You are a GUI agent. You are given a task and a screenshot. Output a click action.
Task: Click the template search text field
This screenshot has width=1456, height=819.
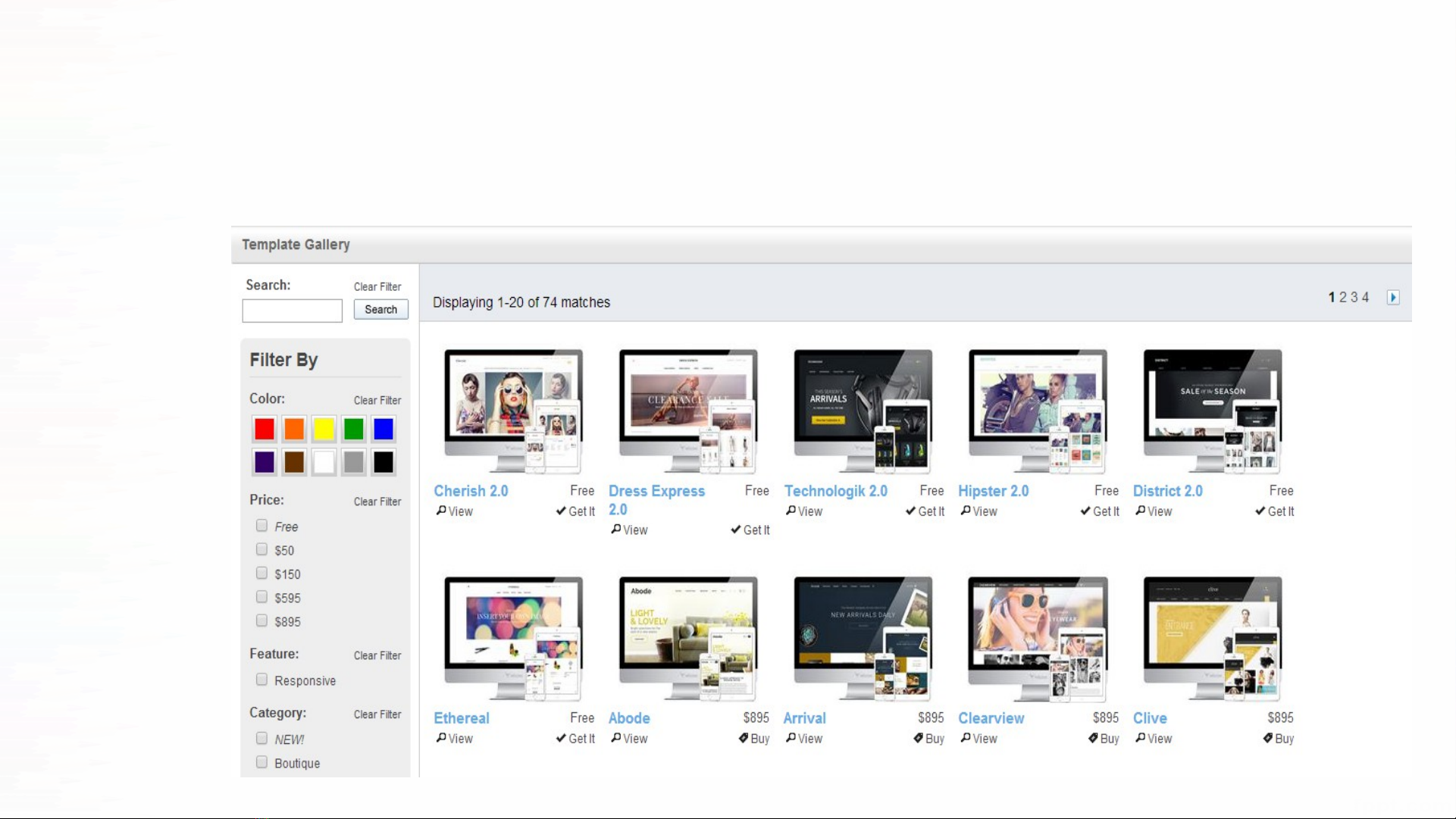(292, 311)
